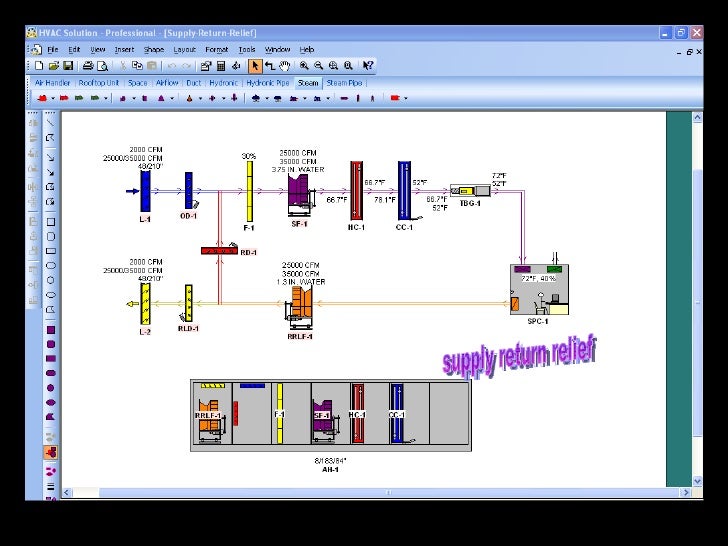
Task: Open the Help menu
Action: 306,49
